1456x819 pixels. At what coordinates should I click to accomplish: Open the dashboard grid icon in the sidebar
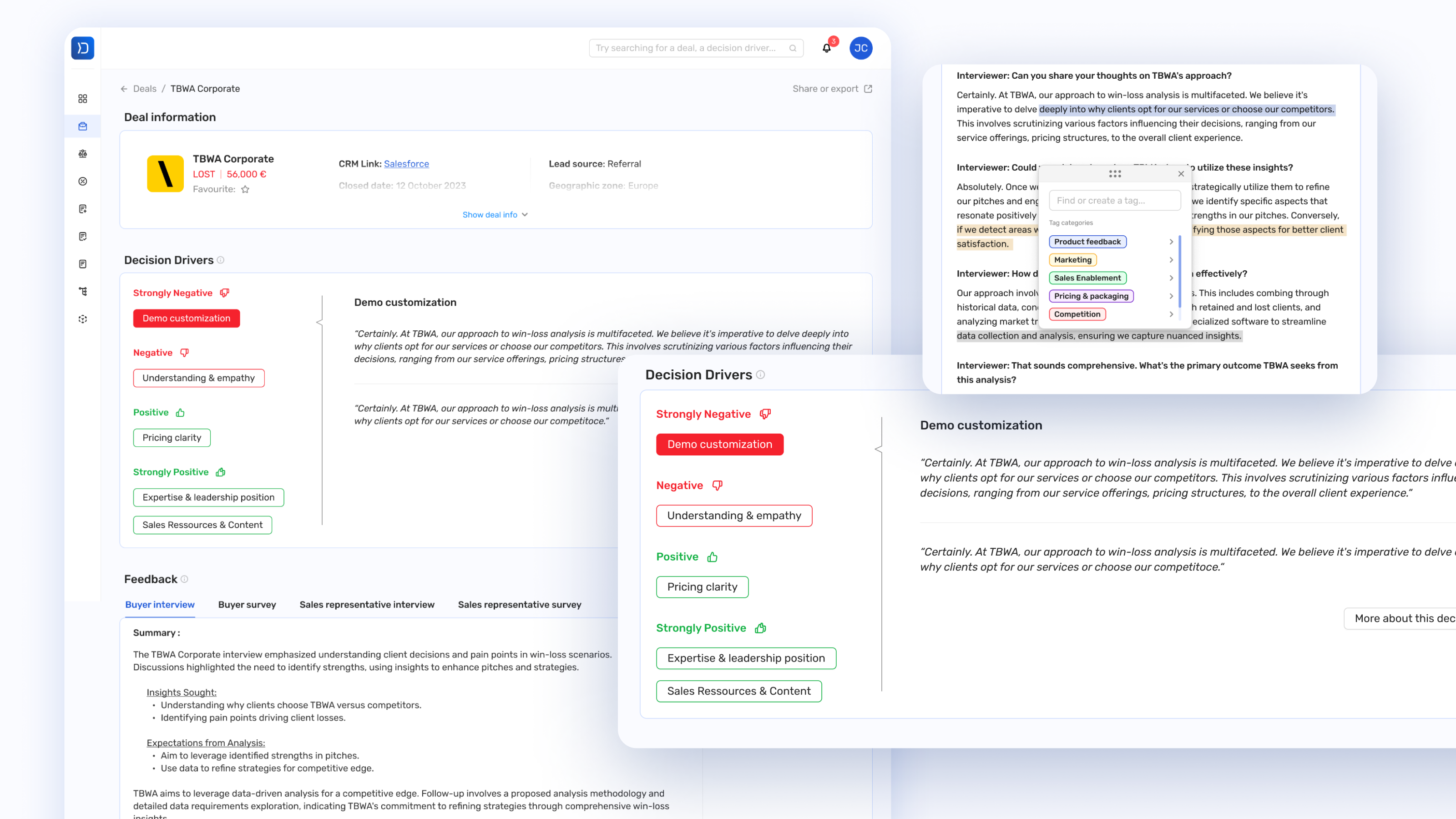point(82,99)
